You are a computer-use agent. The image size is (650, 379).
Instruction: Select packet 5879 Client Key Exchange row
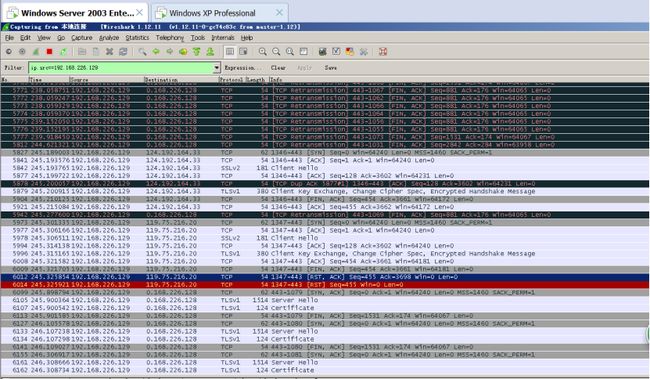(x=325, y=191)
